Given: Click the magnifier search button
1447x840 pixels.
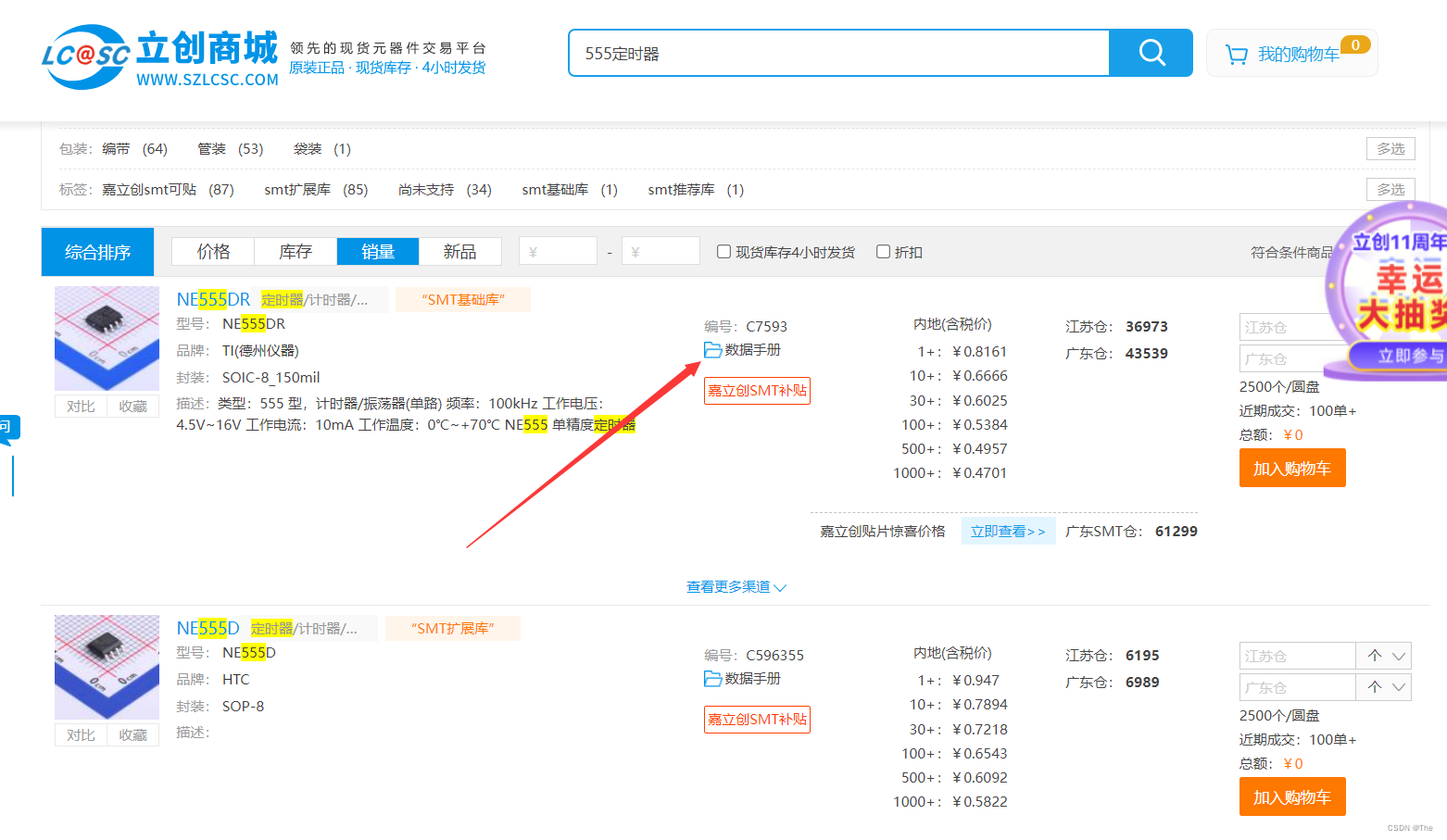Looking at the screenshot, I should [1151, 53].
